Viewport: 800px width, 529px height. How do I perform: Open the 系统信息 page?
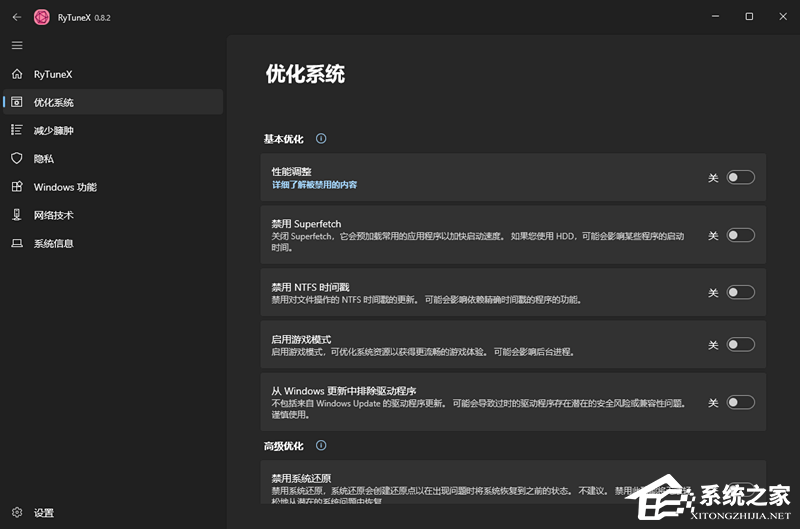(113, 243)
